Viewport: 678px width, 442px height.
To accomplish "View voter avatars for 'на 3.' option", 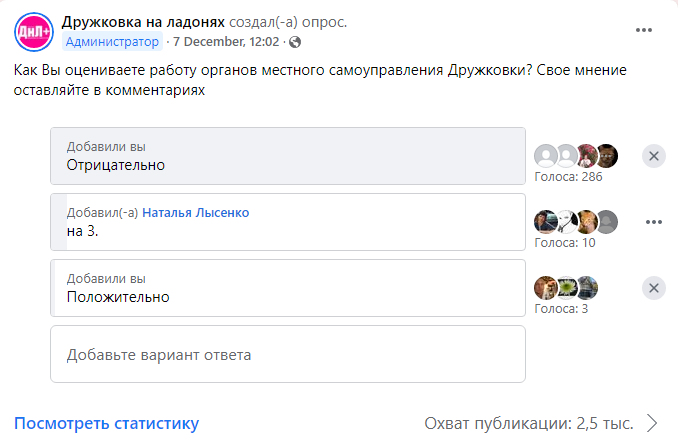I will 576,222.
